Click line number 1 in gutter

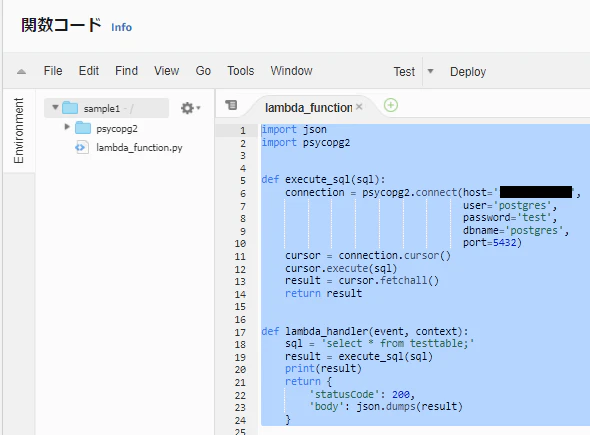click(243, 131)
